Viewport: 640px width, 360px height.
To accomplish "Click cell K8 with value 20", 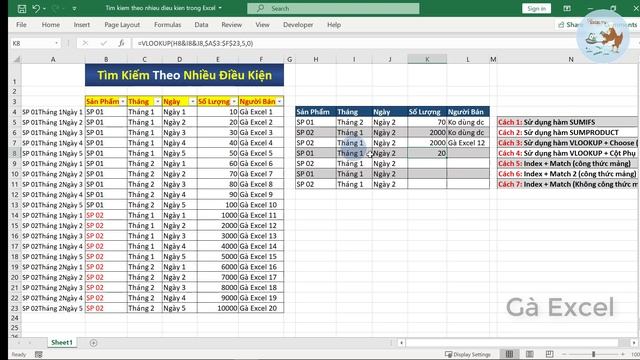I will click(427, 153).
